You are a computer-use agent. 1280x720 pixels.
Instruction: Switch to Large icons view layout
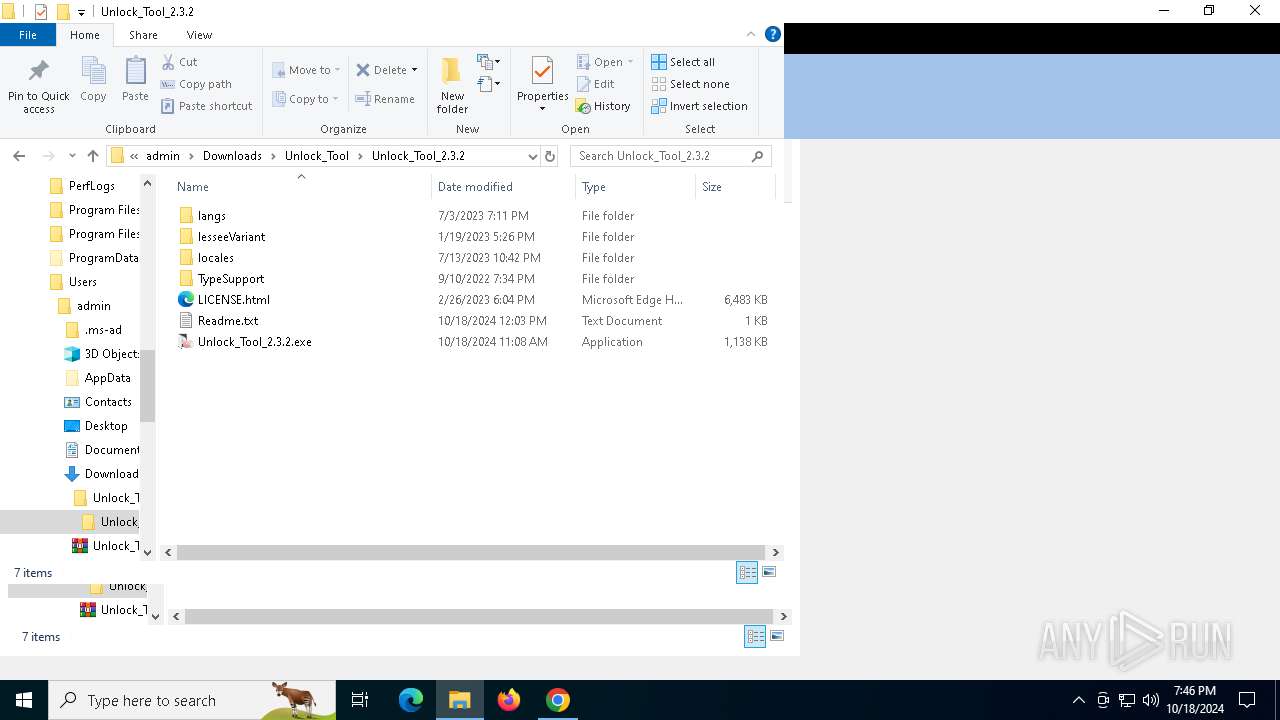click(769, 572)
